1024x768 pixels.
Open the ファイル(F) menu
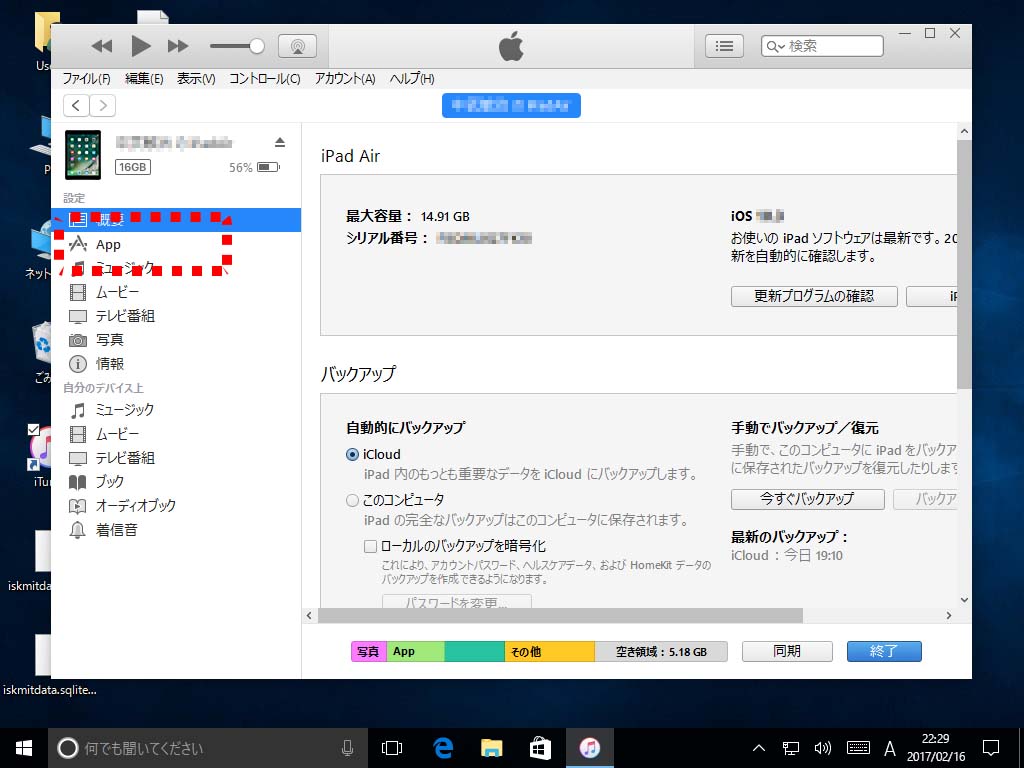(x=86, y=79)
